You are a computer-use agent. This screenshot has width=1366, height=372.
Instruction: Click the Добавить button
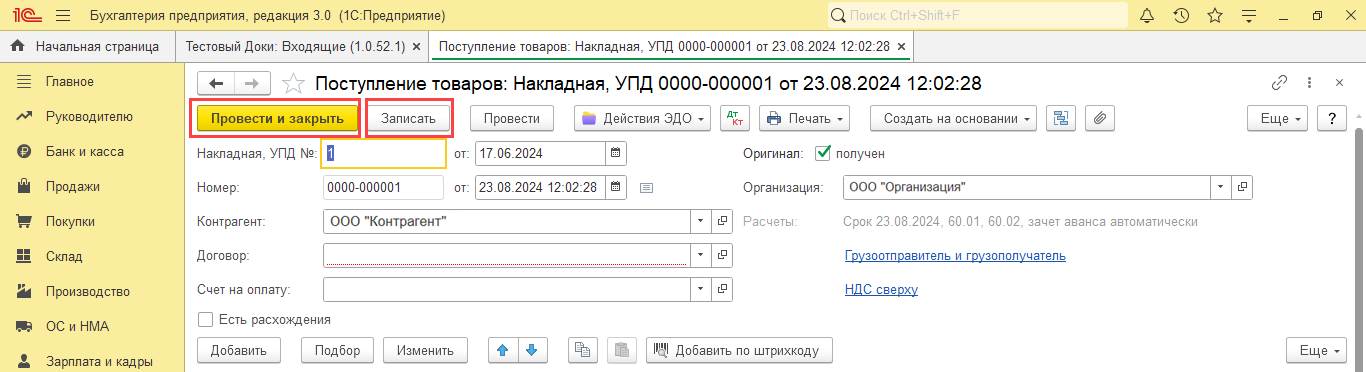[239, 350]
